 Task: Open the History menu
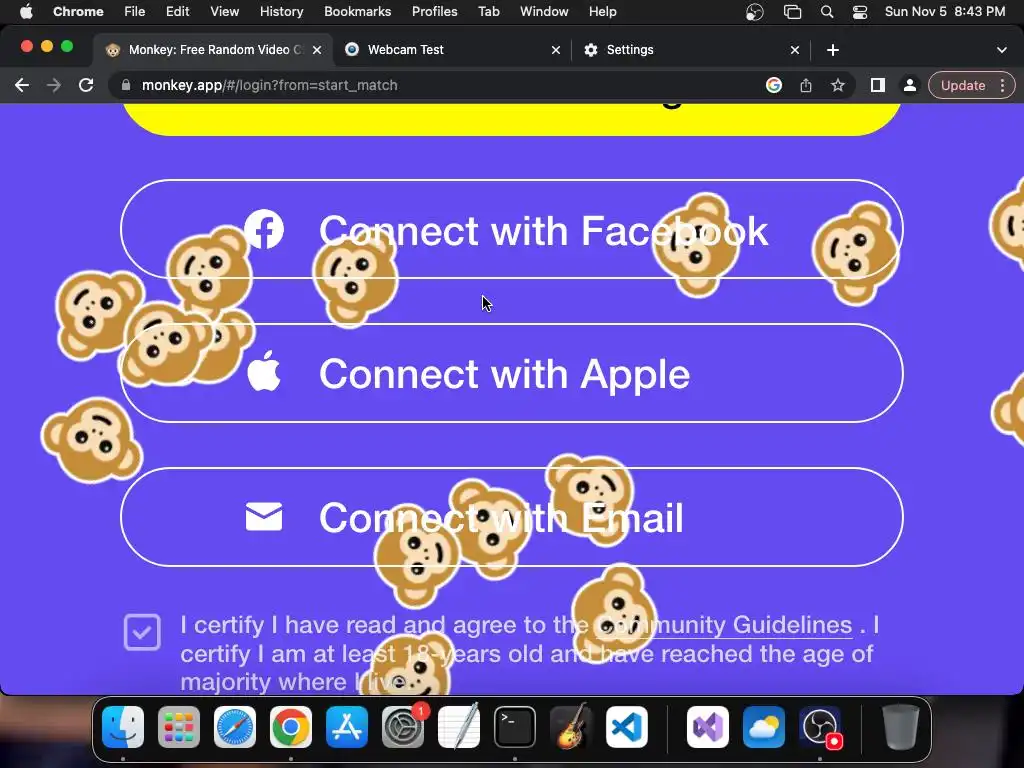(x=281, y=11)
